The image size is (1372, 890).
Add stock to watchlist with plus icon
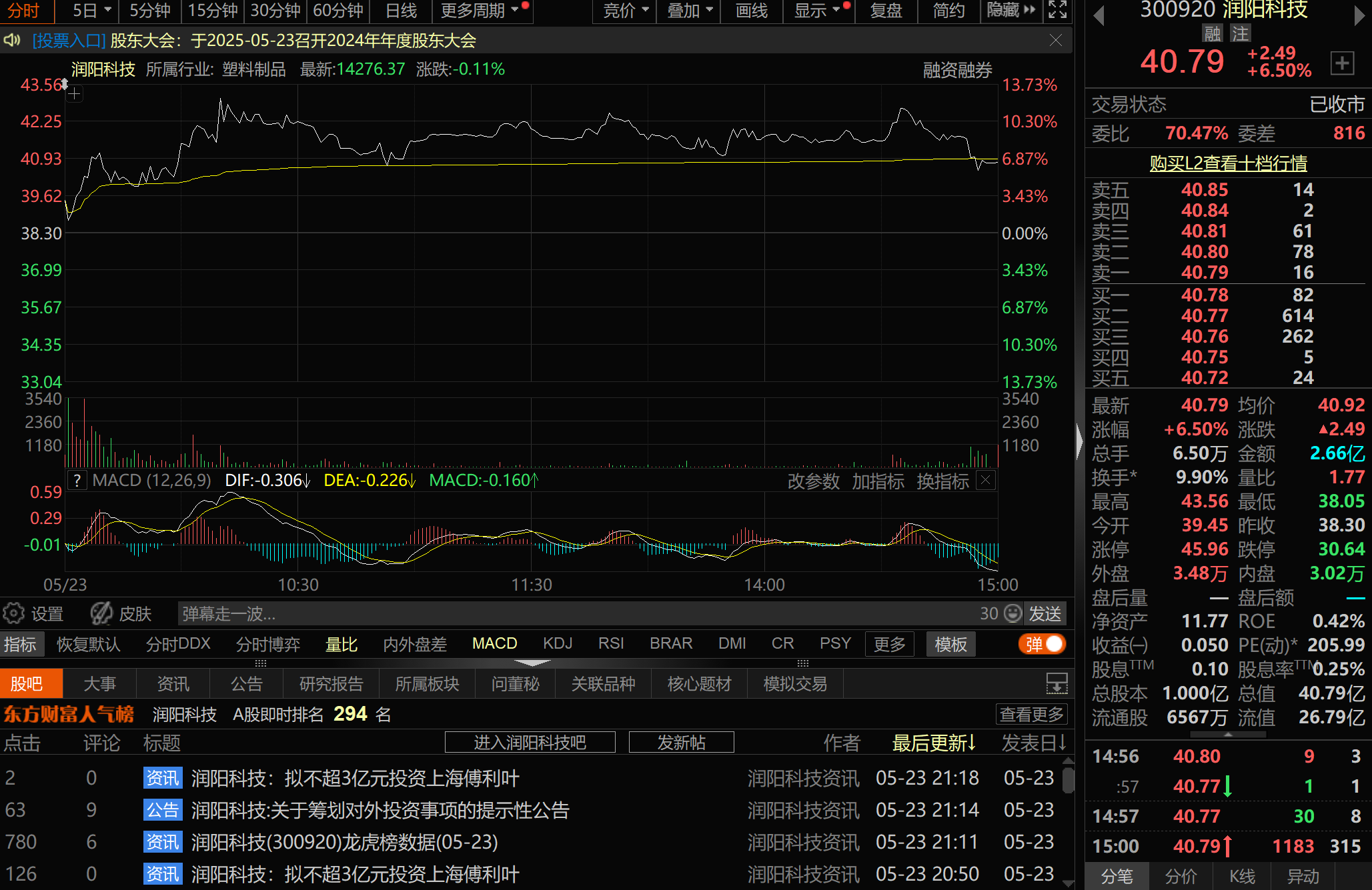click(x=1342, y=63)
